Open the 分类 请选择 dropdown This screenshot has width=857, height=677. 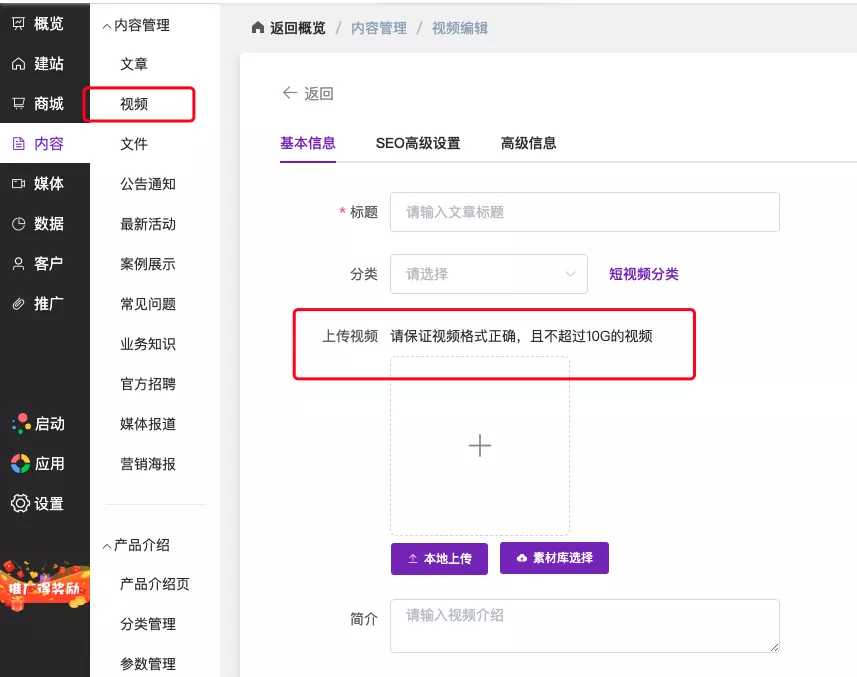(488, 274)
